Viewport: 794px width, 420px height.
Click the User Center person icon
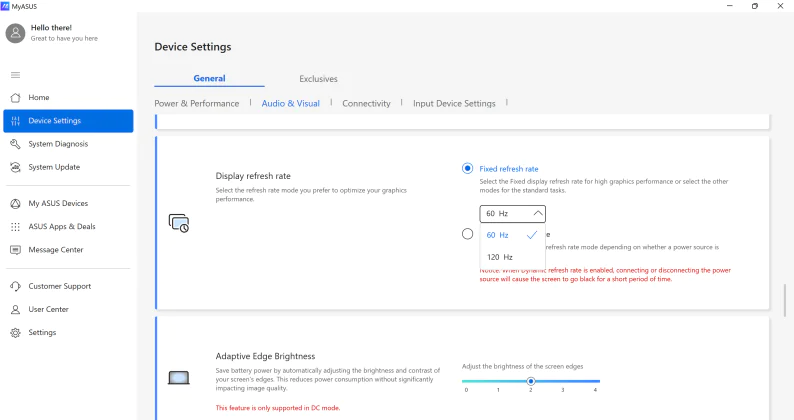[x=16, y=309]
